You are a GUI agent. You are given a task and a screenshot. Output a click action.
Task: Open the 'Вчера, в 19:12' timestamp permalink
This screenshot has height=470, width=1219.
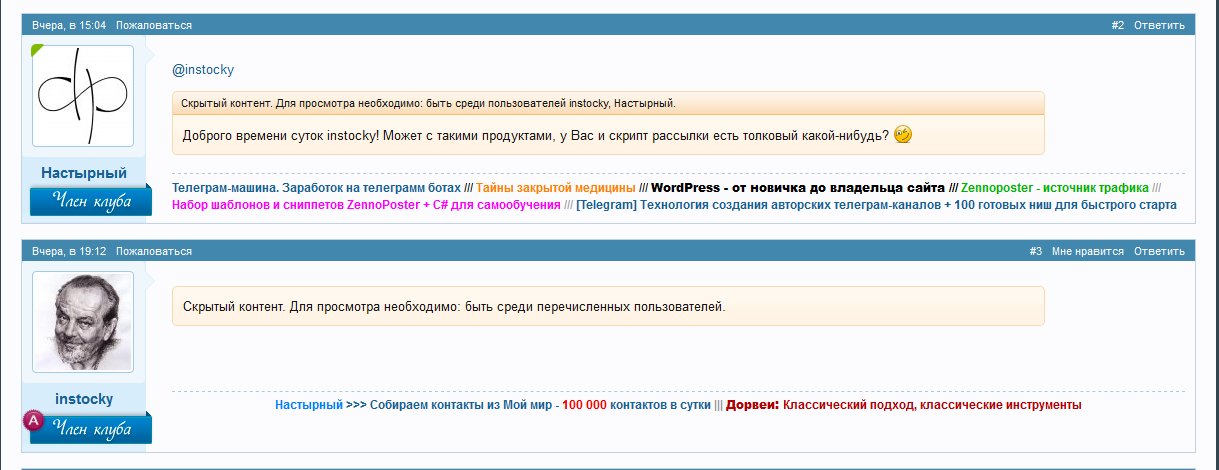pos(69,251)
